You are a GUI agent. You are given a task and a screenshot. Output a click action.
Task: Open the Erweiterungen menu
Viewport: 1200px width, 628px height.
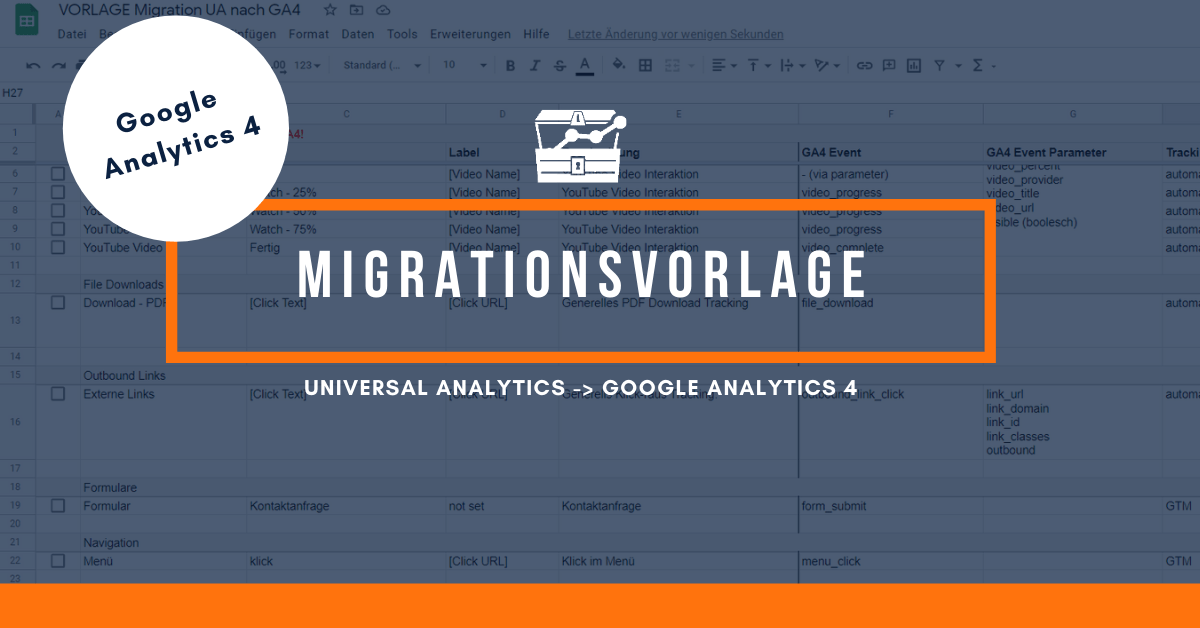point(470,34)
